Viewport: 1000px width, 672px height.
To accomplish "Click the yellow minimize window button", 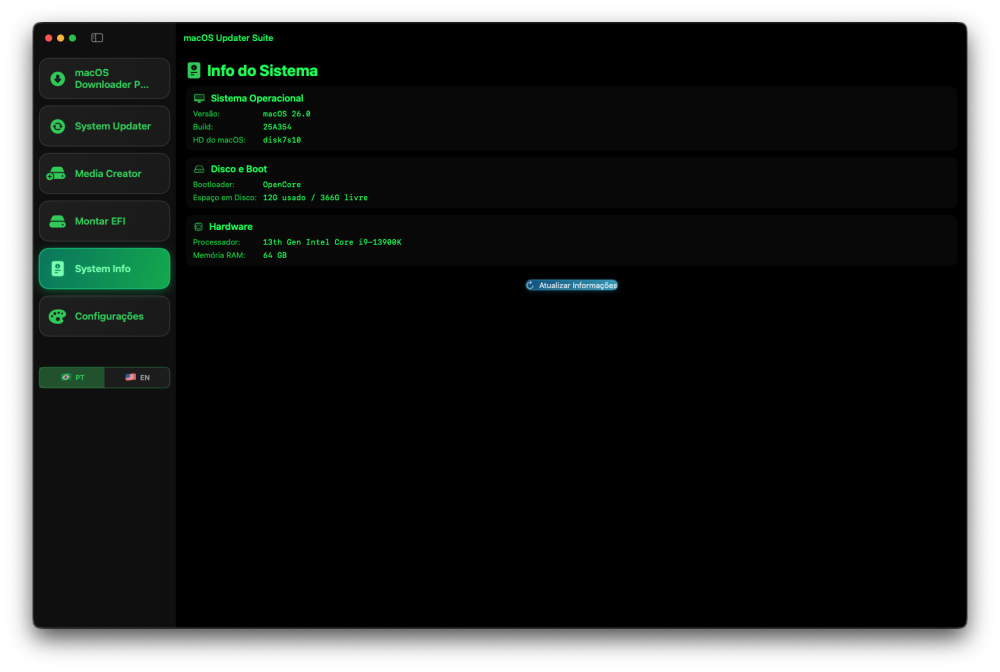I will coord(61,38).
